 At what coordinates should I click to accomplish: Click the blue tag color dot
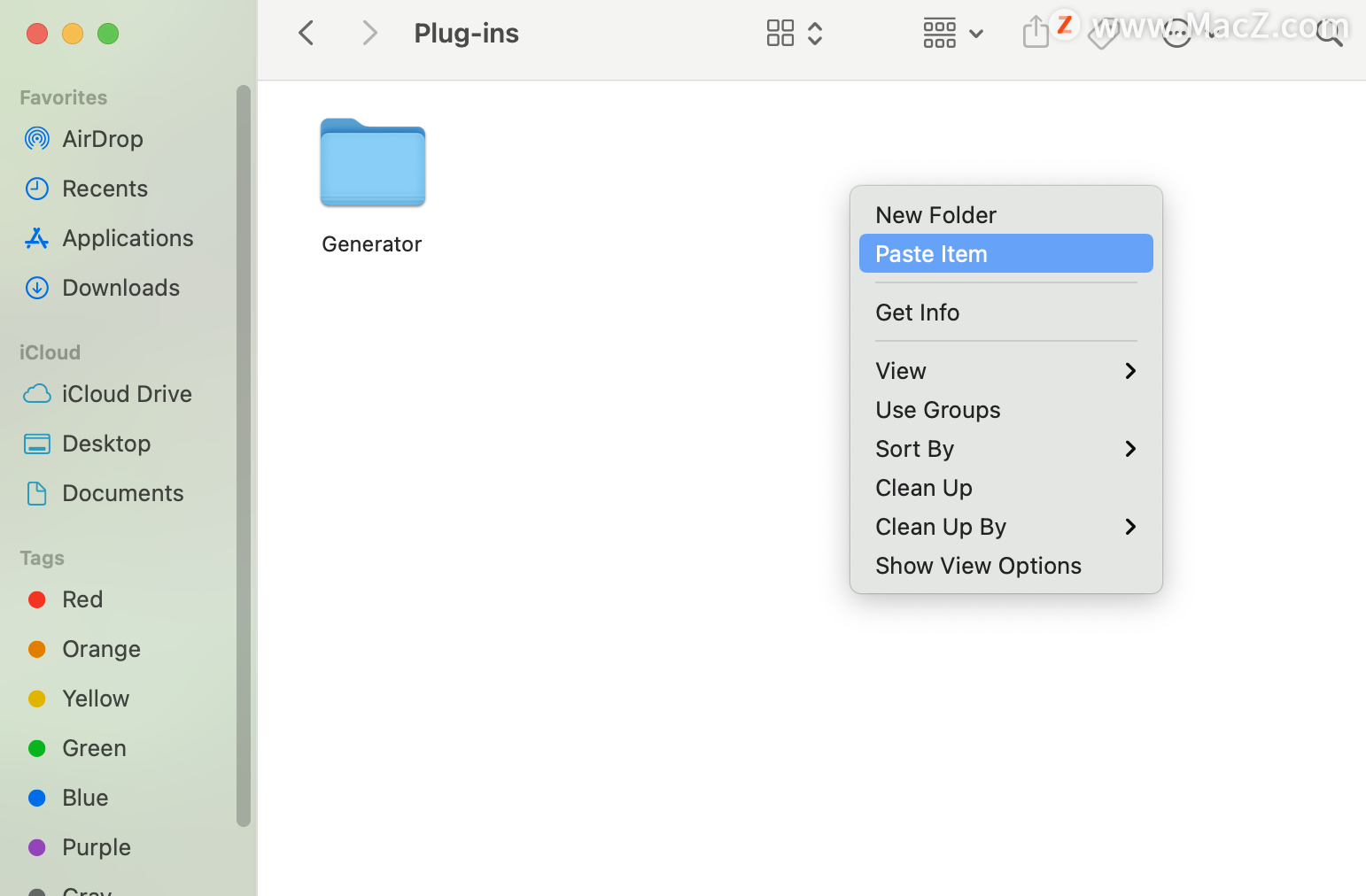[37, 798]
